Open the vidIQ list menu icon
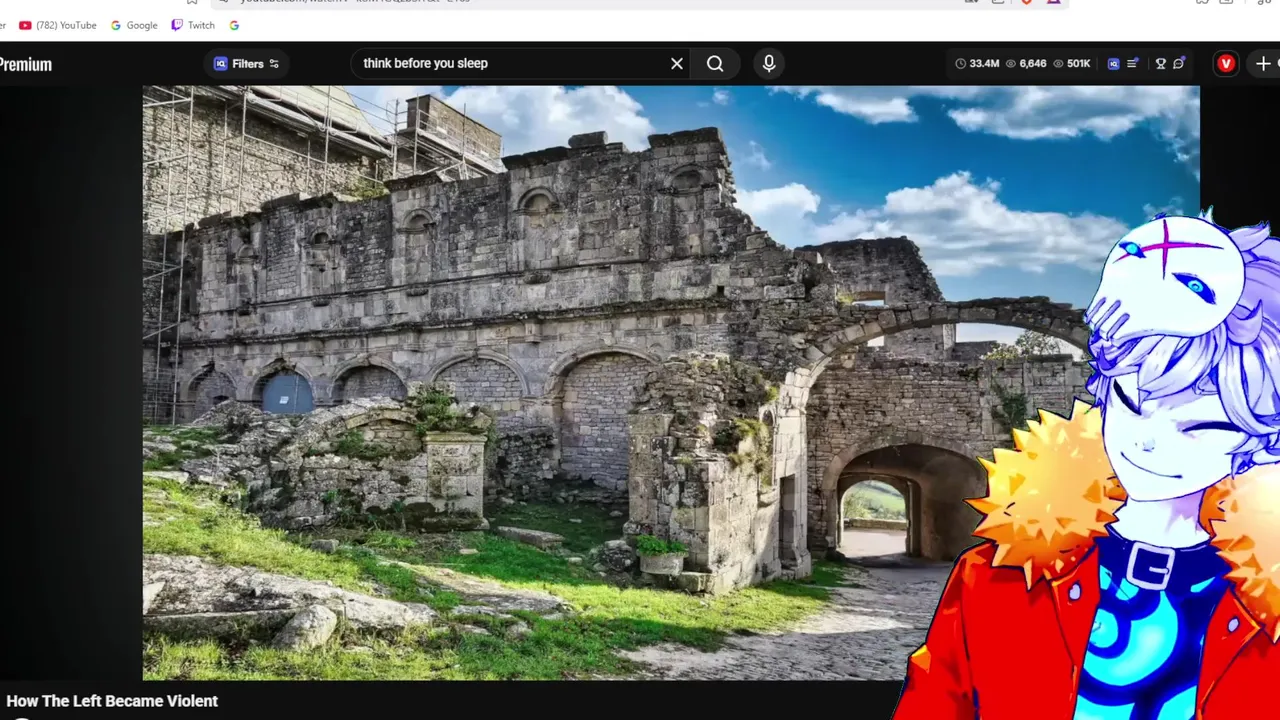Screen dimensions: 1280x720 click(1132, 63)
